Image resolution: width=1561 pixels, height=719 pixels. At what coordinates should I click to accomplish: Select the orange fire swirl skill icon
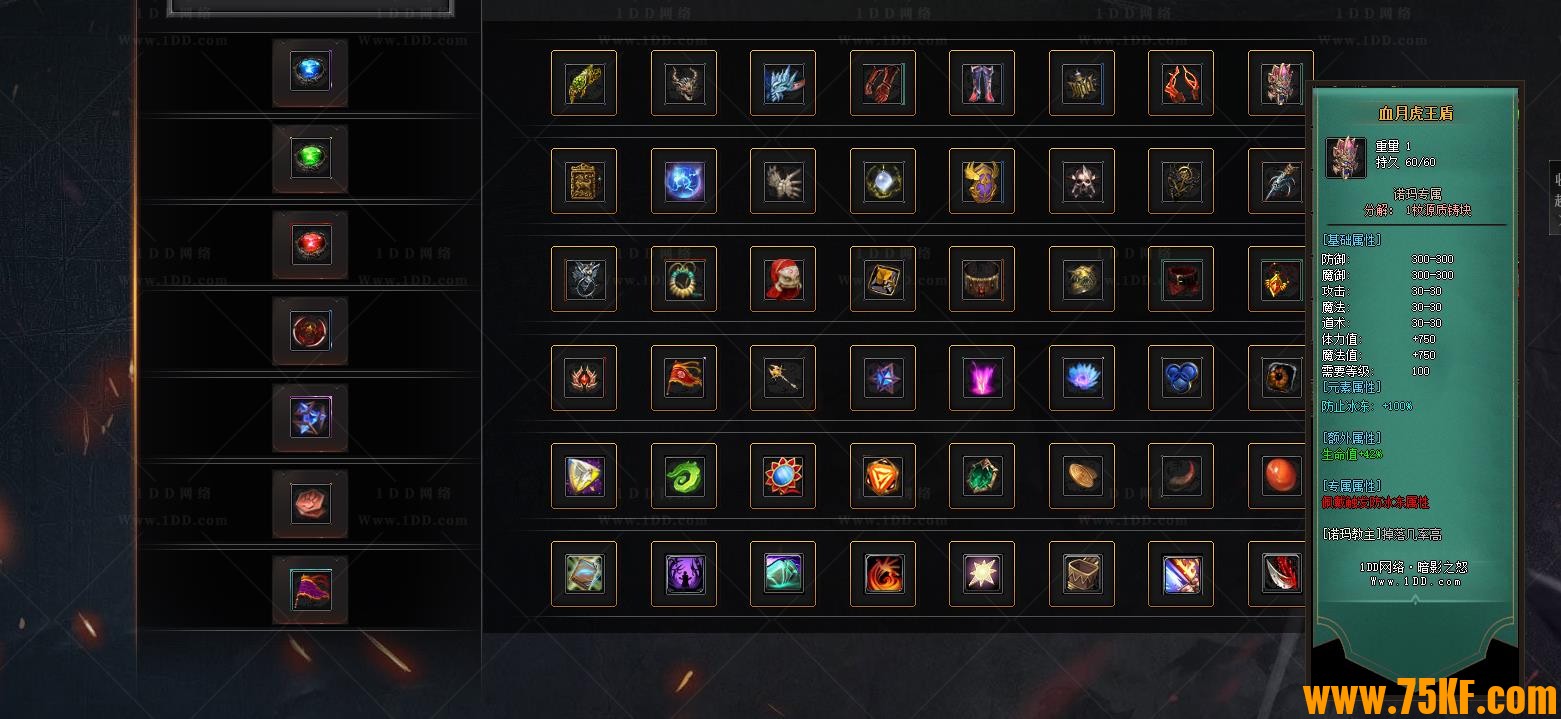click(x=883, y=574)
